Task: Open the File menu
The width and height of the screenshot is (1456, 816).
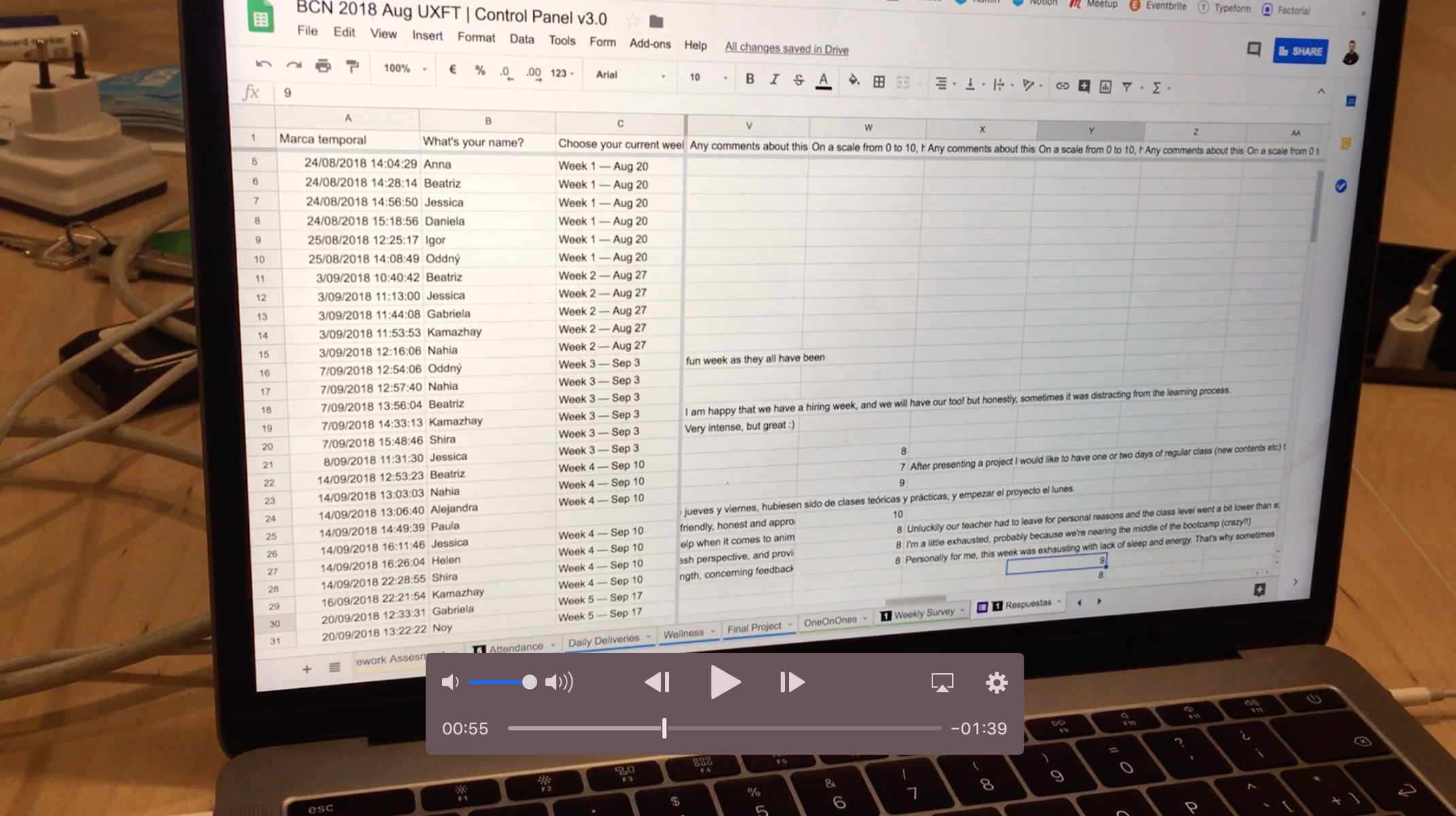Action: tap(307, 31)
